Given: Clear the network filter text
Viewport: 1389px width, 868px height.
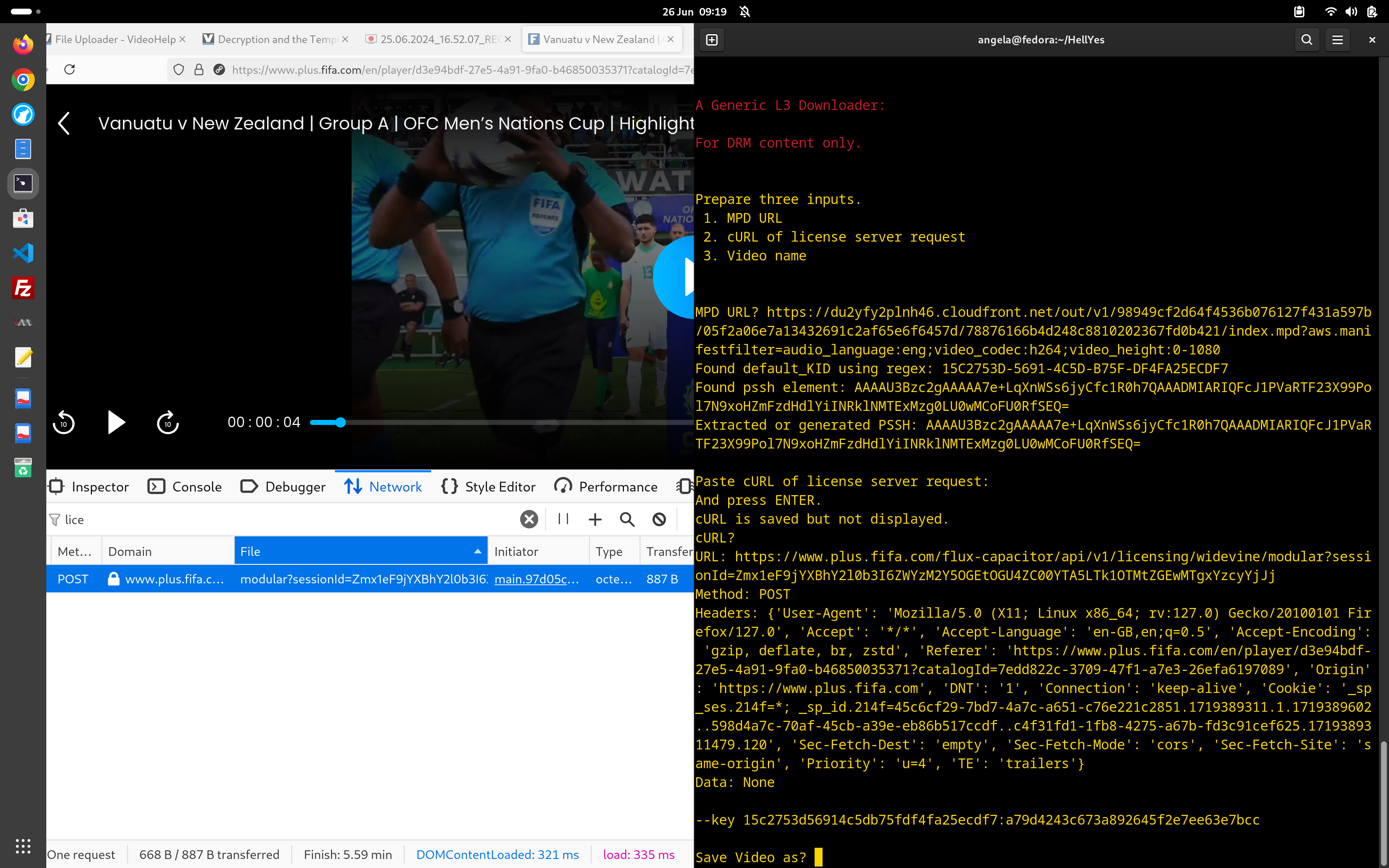Looking at the screenshot, I should click(x=528, y=519).
